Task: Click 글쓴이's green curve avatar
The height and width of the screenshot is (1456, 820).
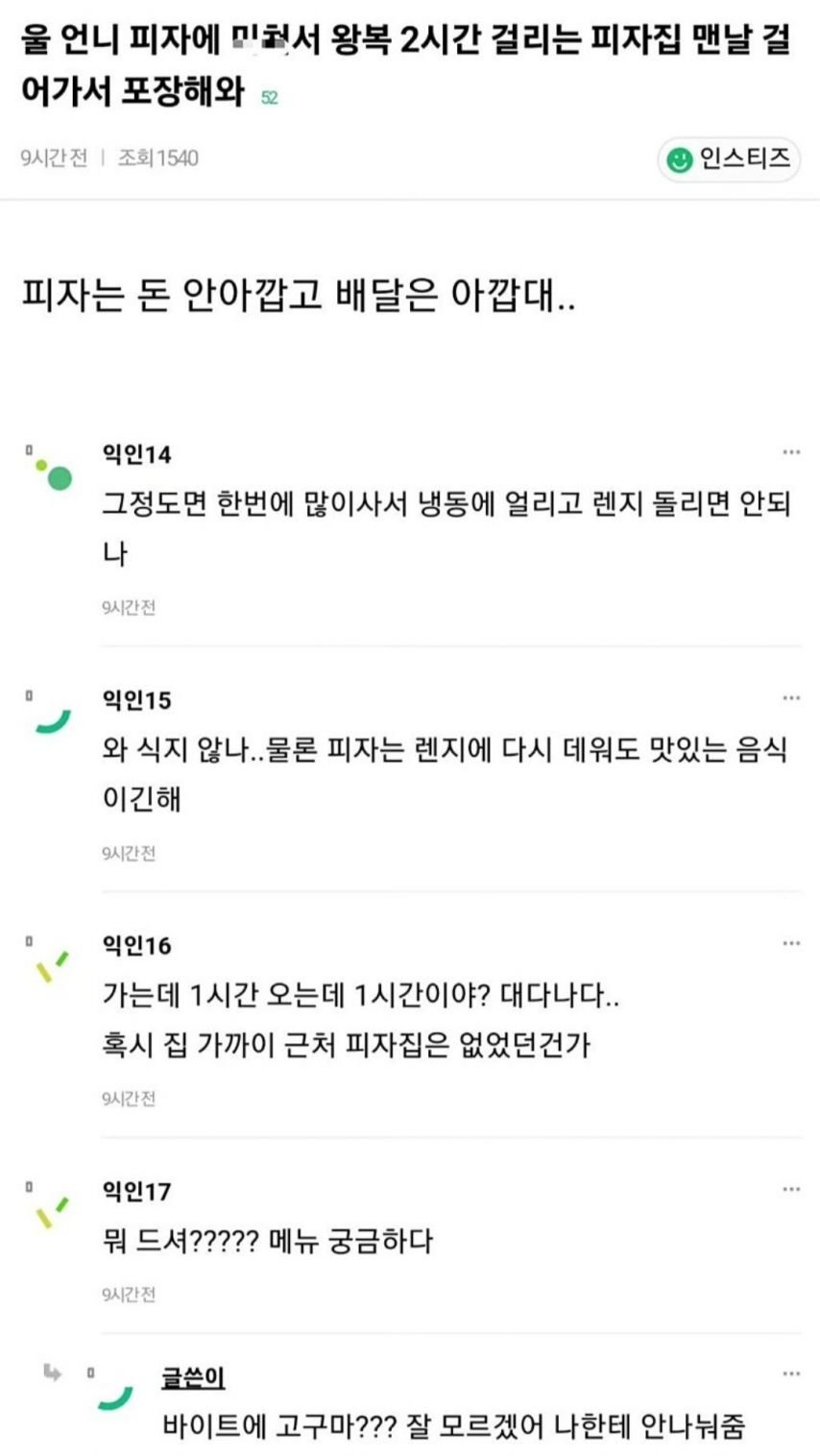Action: tap(115, 1396)
